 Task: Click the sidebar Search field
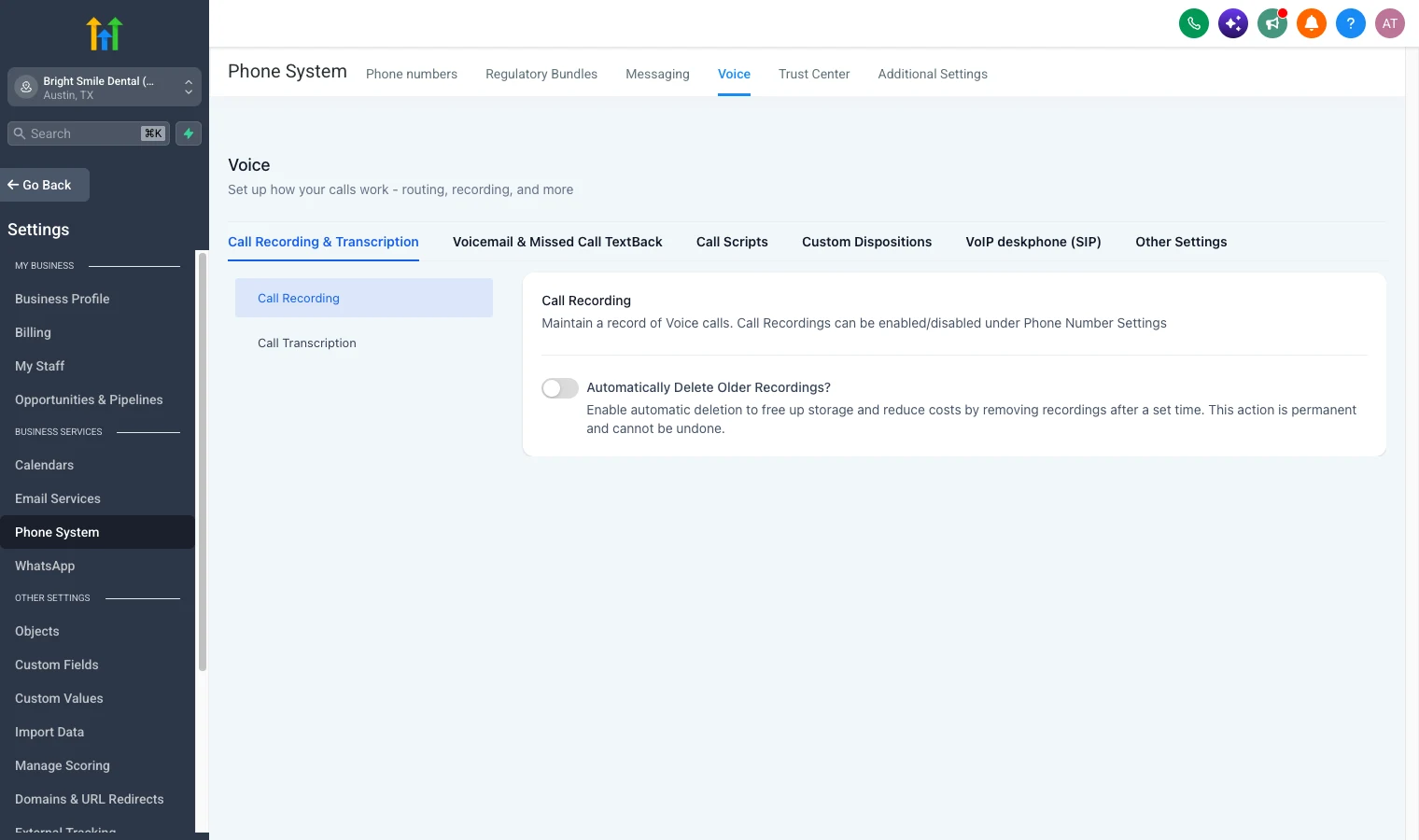point(89,133)
